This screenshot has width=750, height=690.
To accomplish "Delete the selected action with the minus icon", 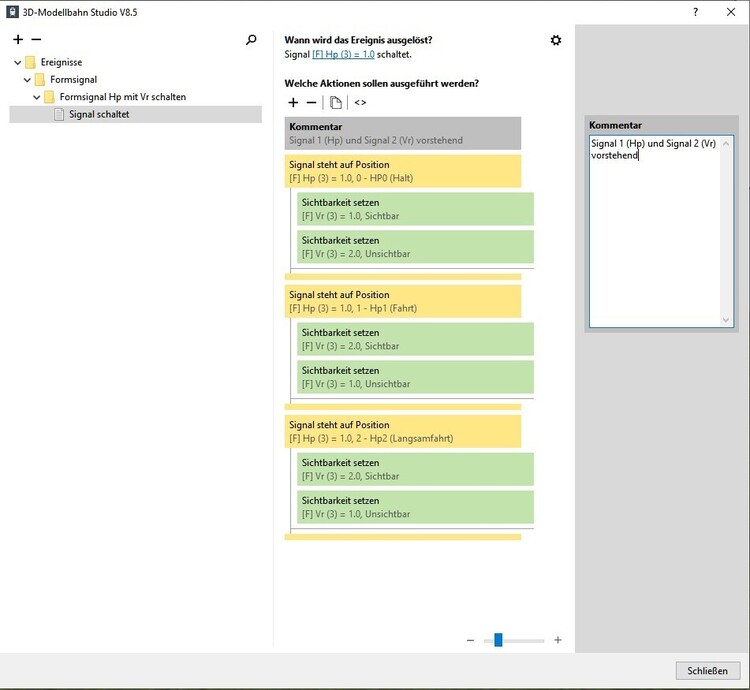I will [311, 102].
